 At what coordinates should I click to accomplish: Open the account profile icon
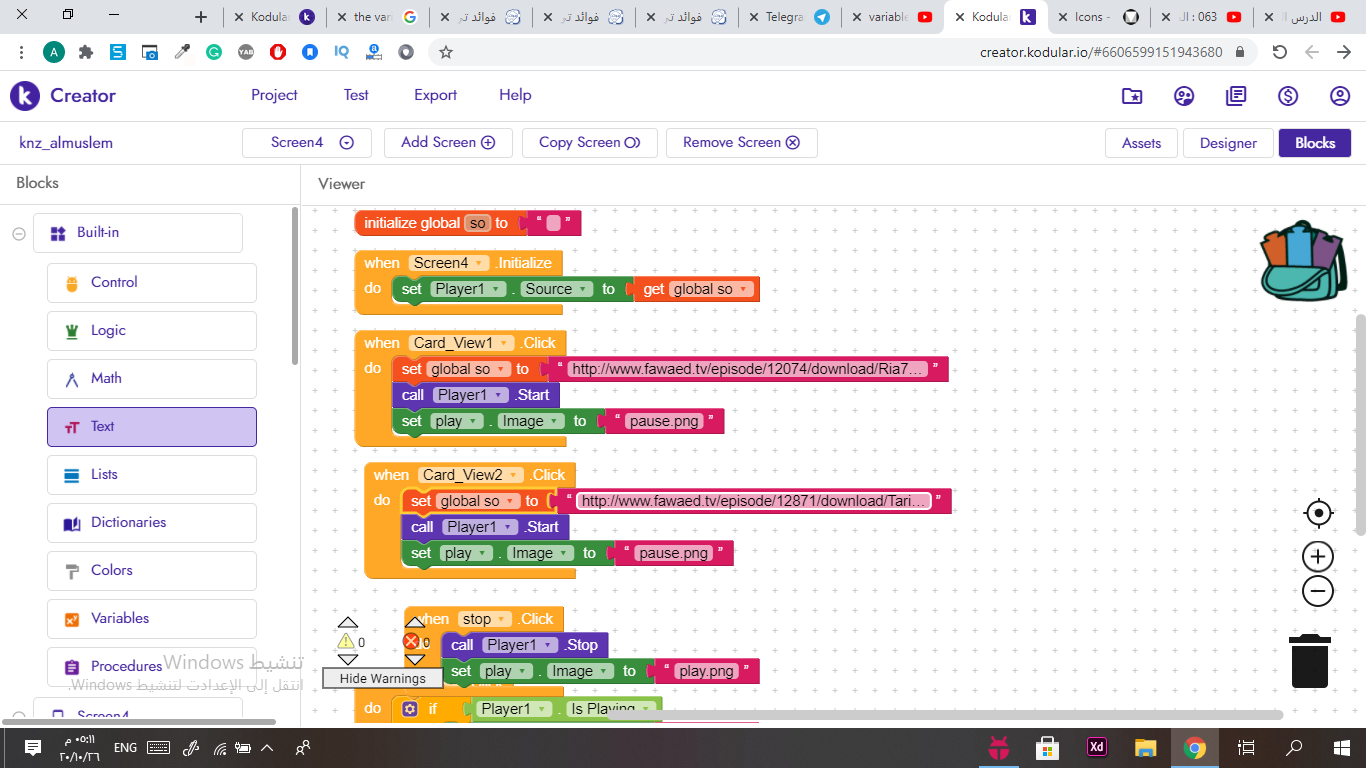click(1340, 96)
